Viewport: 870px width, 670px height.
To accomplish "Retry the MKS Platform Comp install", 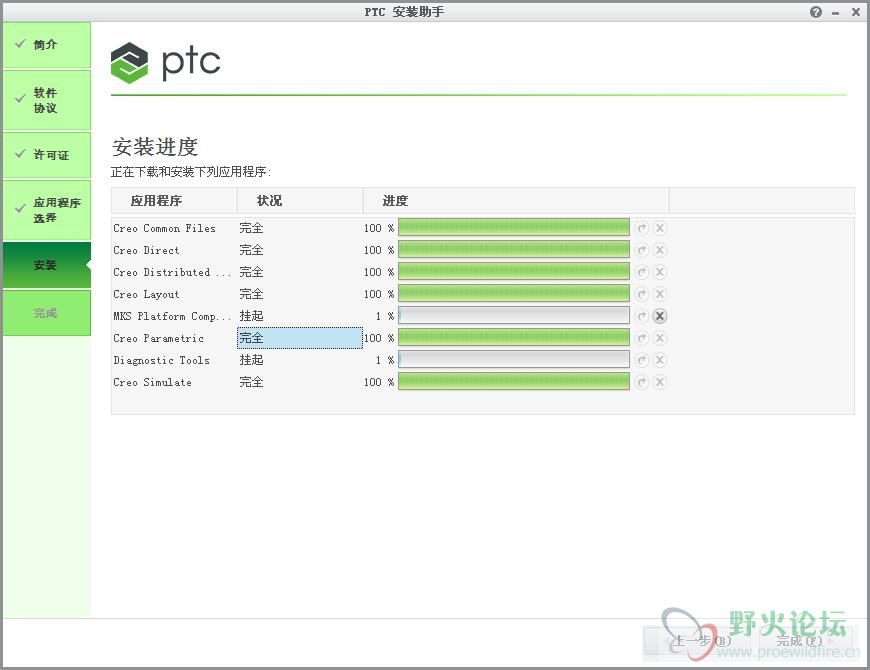I will tap(642, 316).
